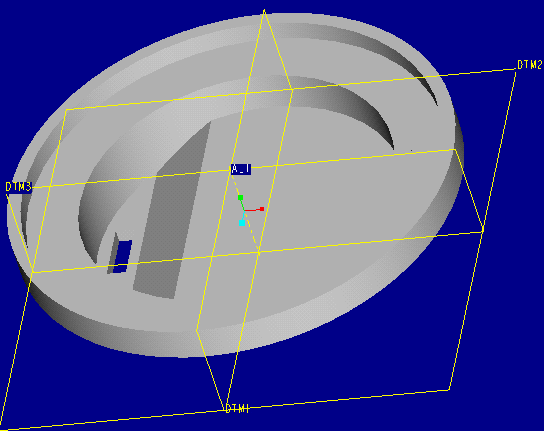Click the red X-axis handle of coordinate system
The width and height of the screenshot is (544, 431).
coord(262,209)
